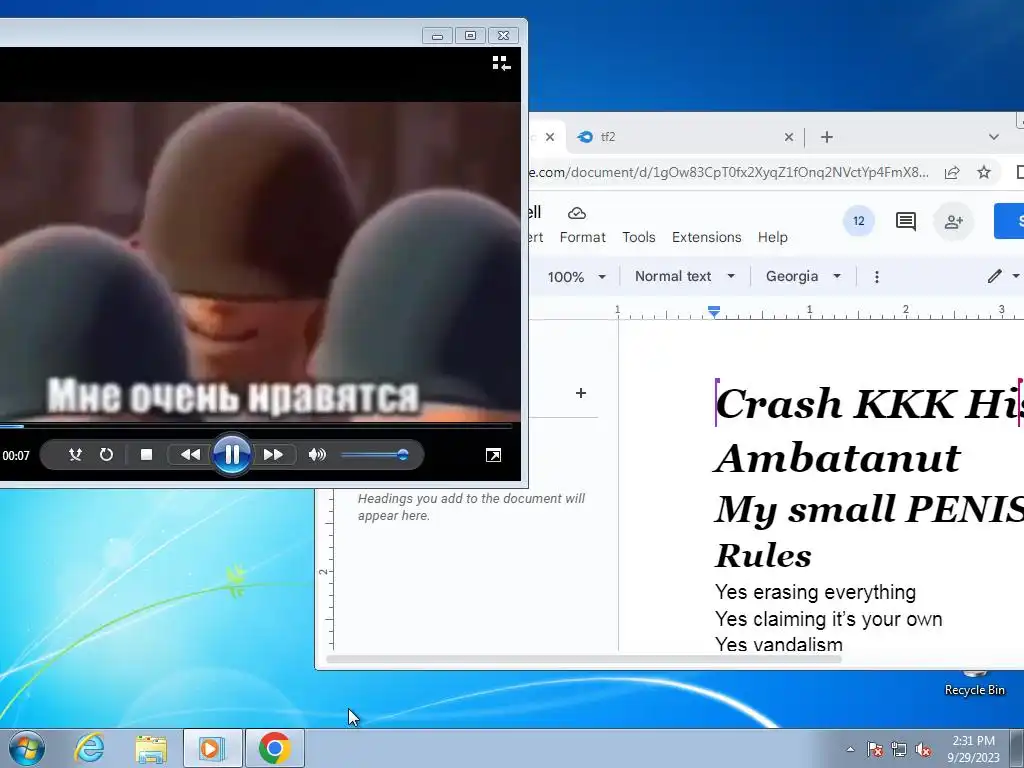
Task: Open Windows Explorer from the taskbar
Action: pos(151,748)
